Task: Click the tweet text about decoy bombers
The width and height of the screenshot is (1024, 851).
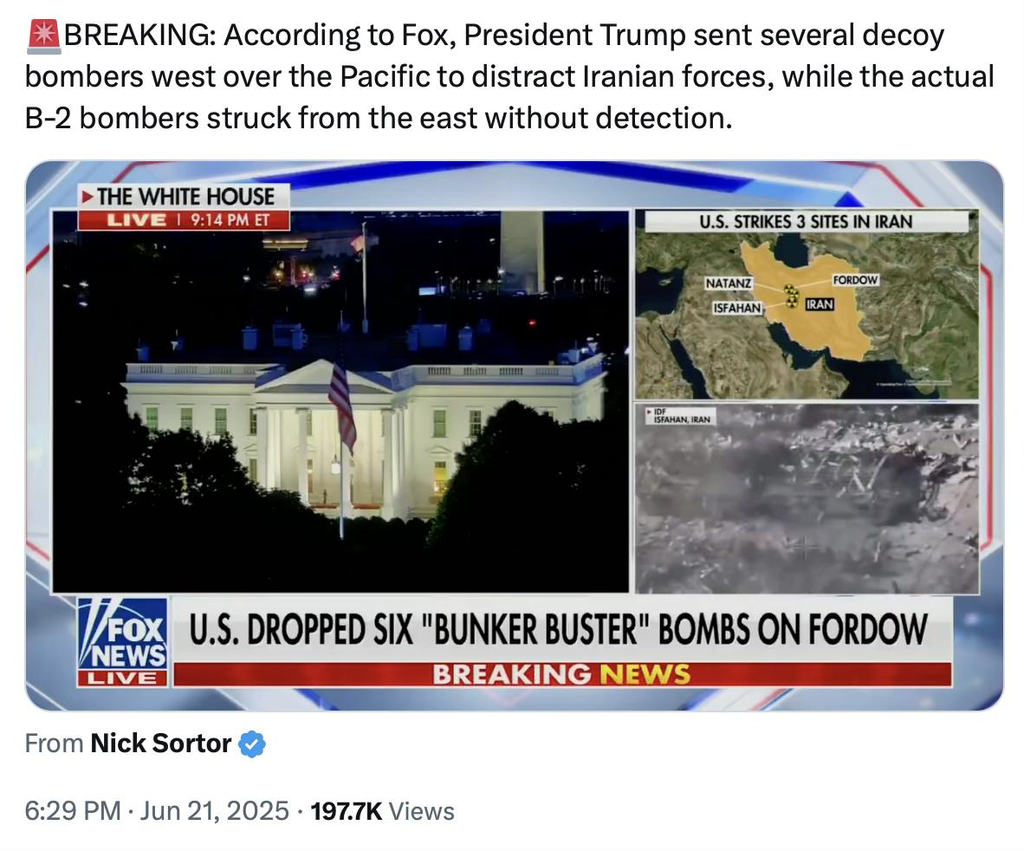Action: point(509,76)
